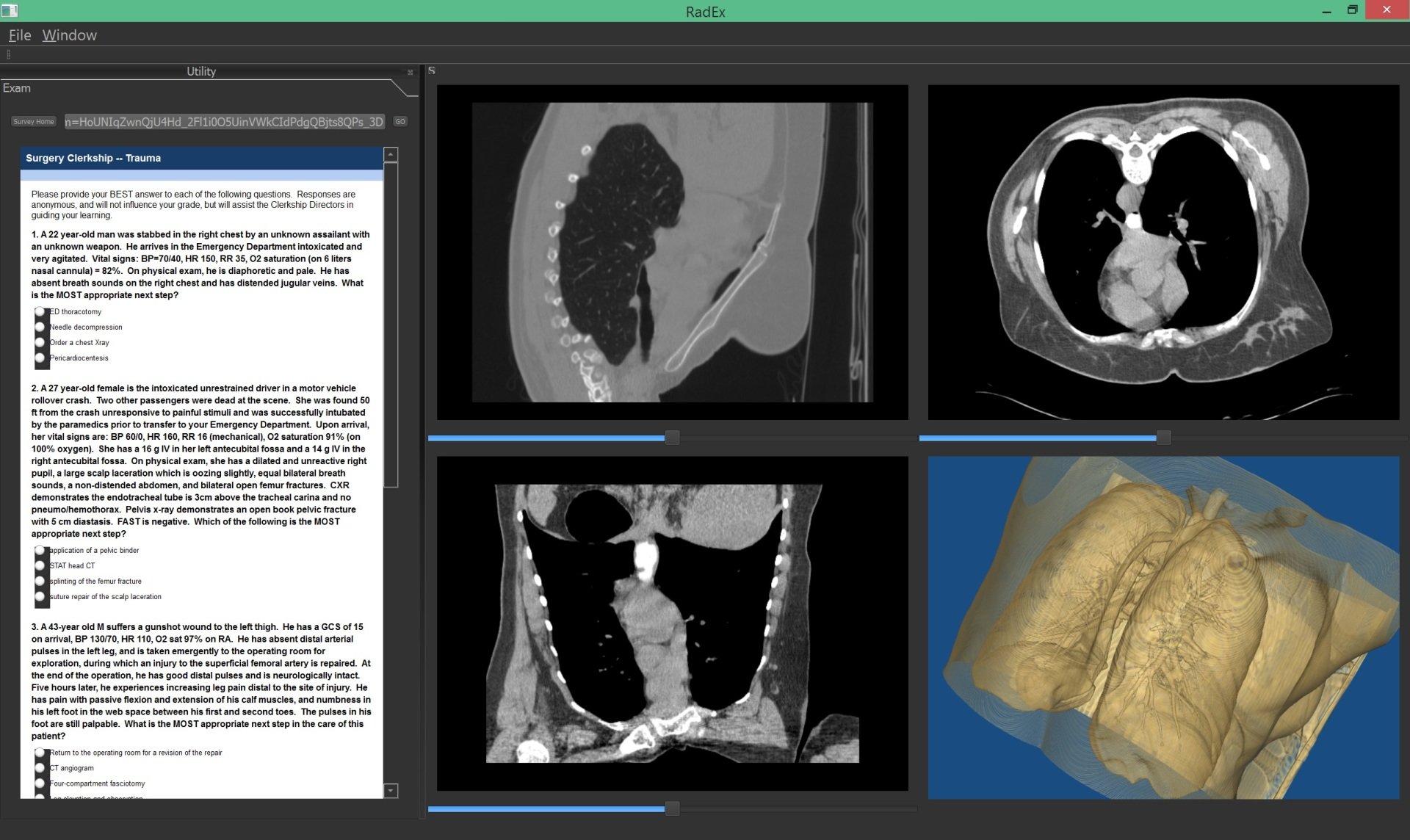The width and height of the screenshot is (1410, 840).
Task: Click the RadEx application icon in the title bar
Action: (x=10, y=11)
